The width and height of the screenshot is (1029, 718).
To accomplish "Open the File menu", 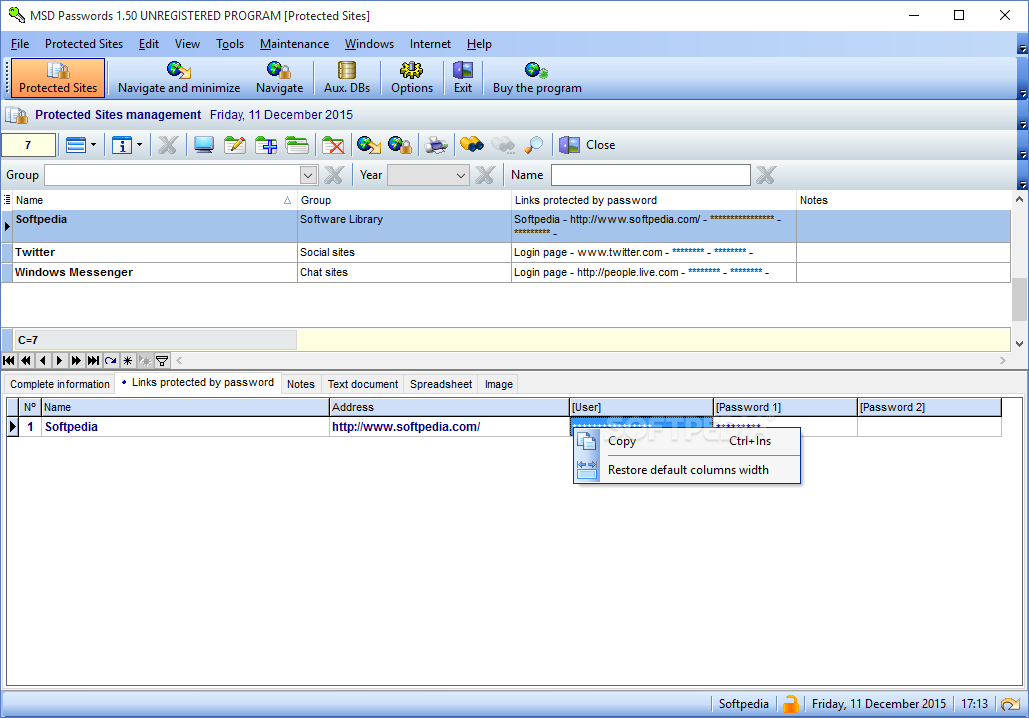I will coord(20,44).
